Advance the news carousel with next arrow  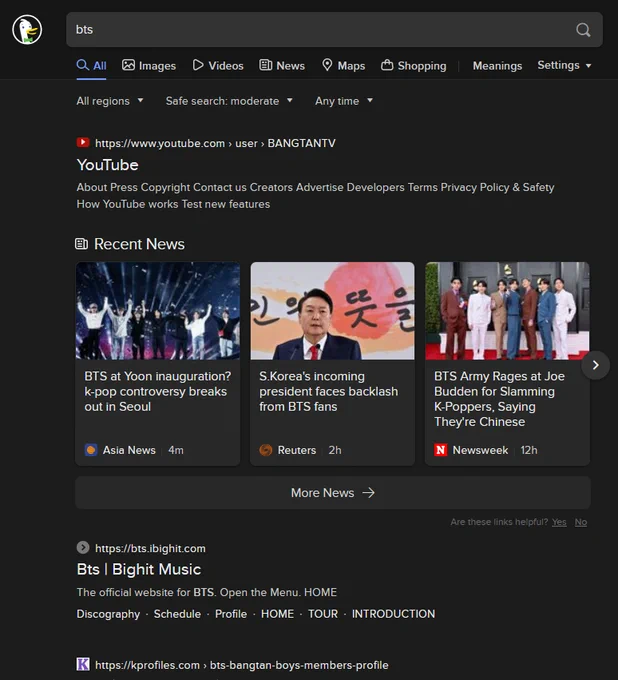point(595,365)
